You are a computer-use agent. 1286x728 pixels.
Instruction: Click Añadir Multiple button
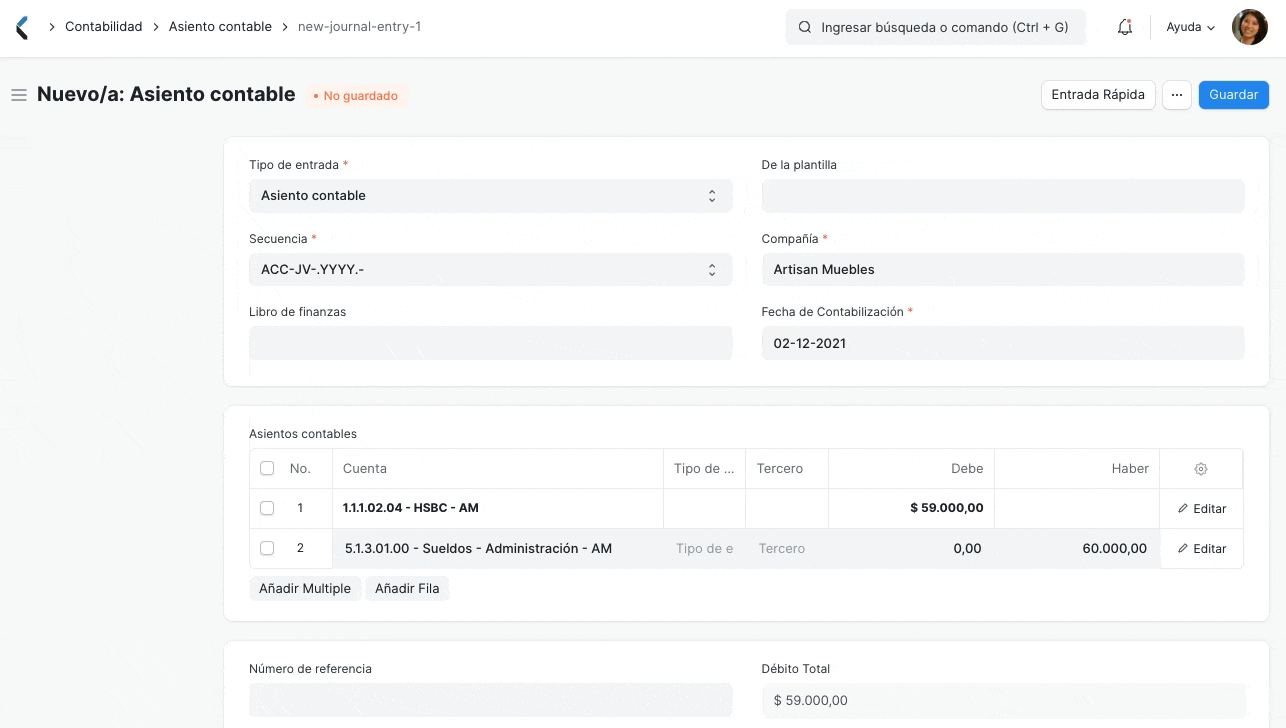[305, 589]
